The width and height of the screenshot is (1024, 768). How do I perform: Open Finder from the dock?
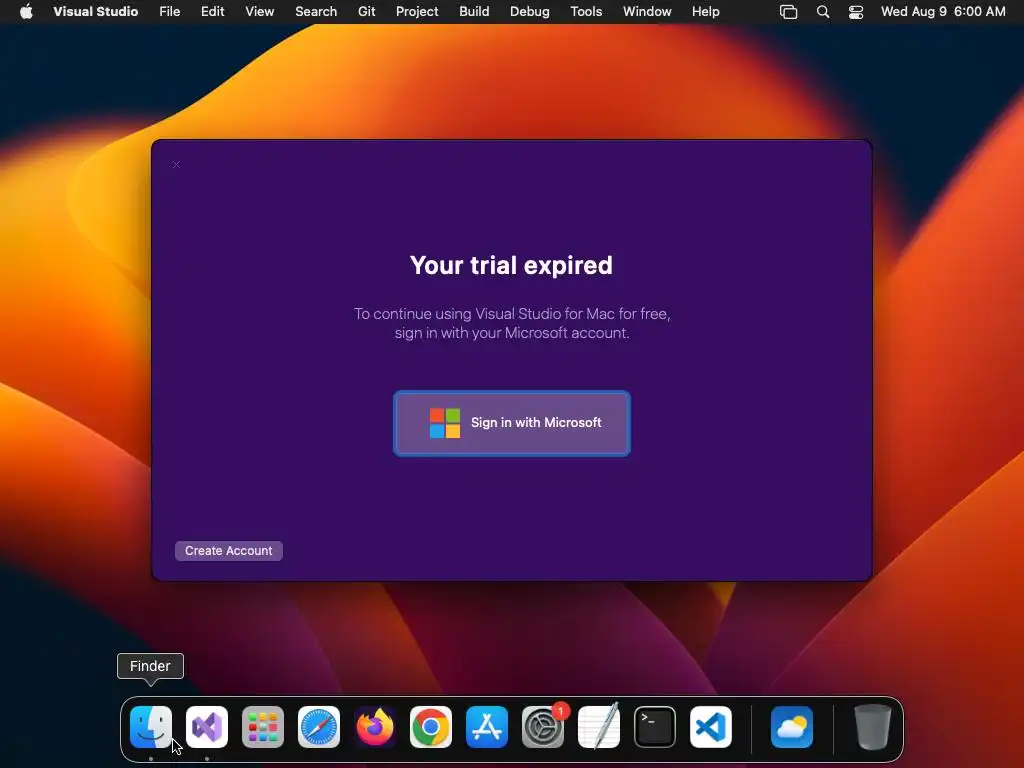click(151, 727)
